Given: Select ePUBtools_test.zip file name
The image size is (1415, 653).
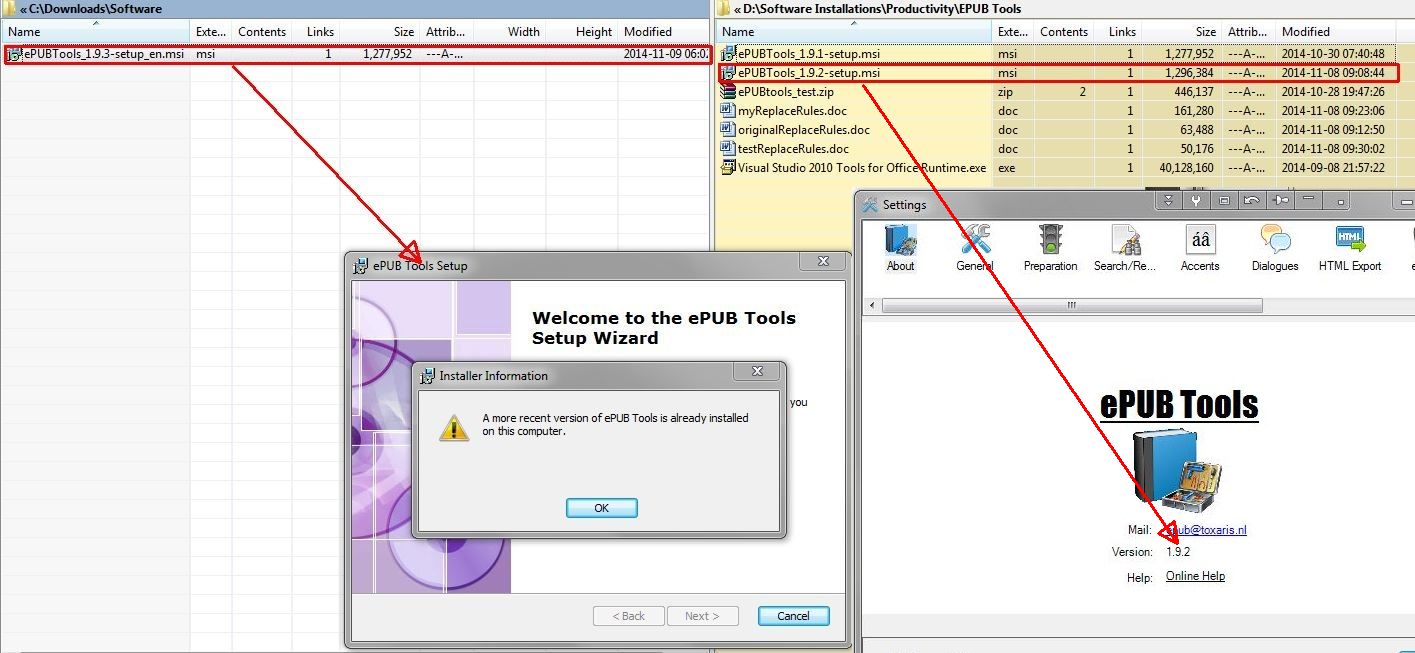Looking at the screenshot, I should click(786, 92).
